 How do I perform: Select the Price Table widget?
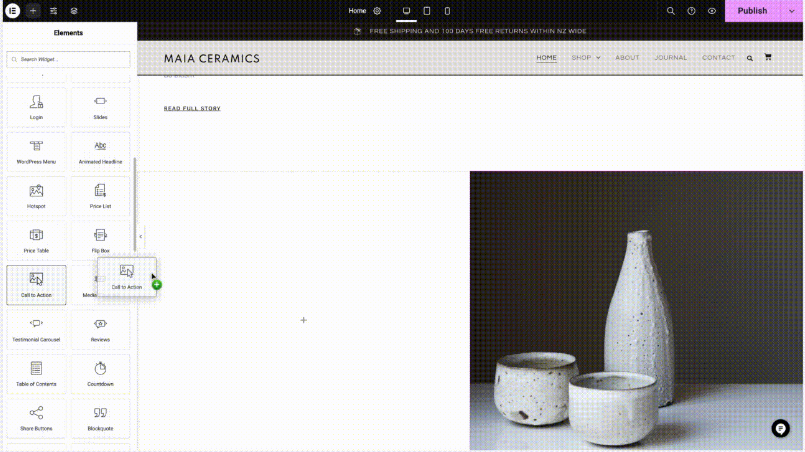[36, 241]
